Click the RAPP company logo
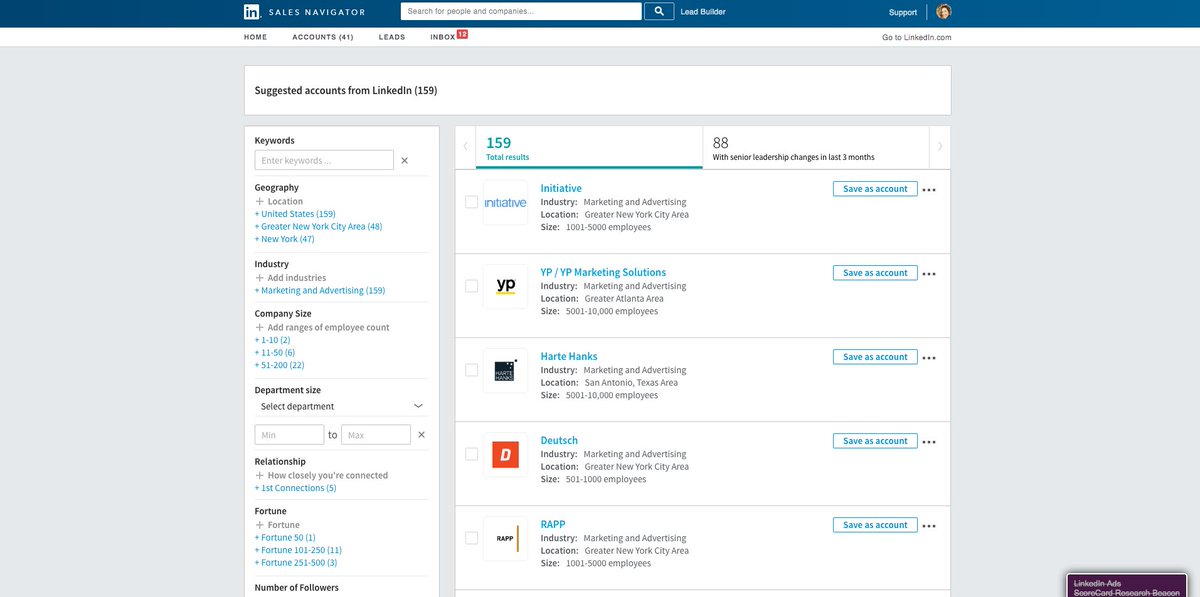The height and width of the screenshot is (597, 1200). coord(505,538)
